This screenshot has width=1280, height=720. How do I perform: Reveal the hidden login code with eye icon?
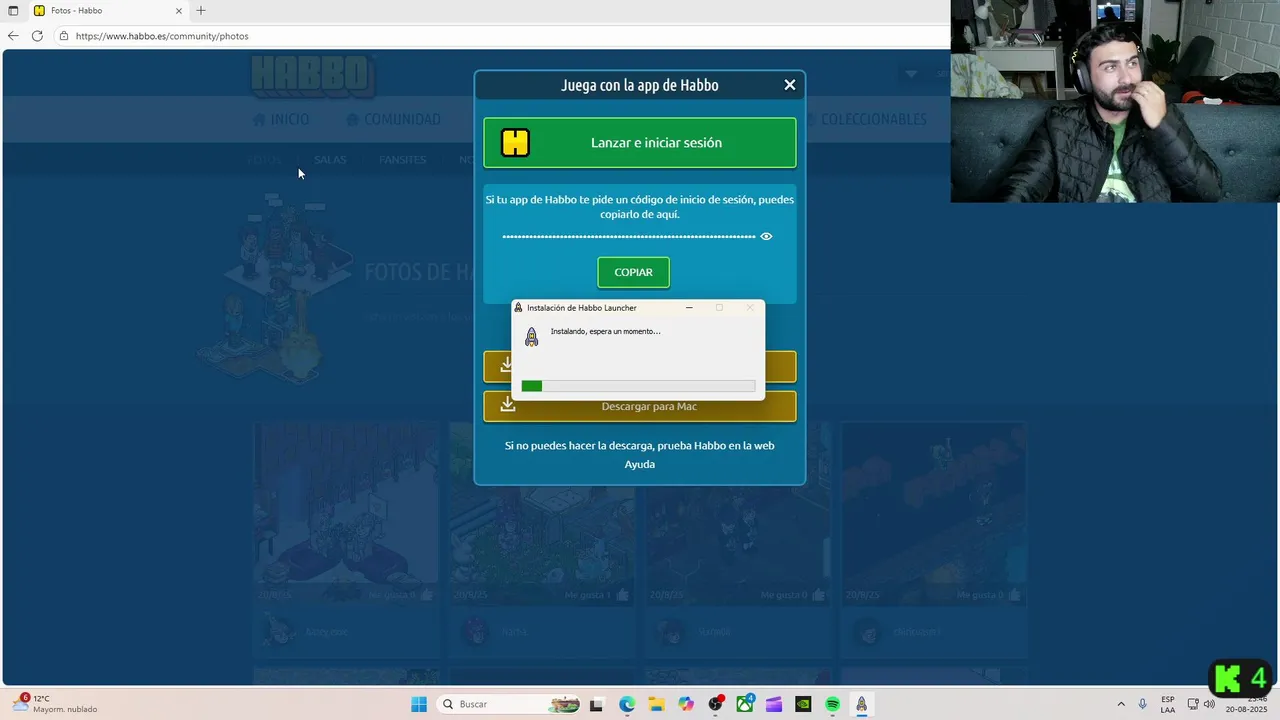[x=766, y=237]
